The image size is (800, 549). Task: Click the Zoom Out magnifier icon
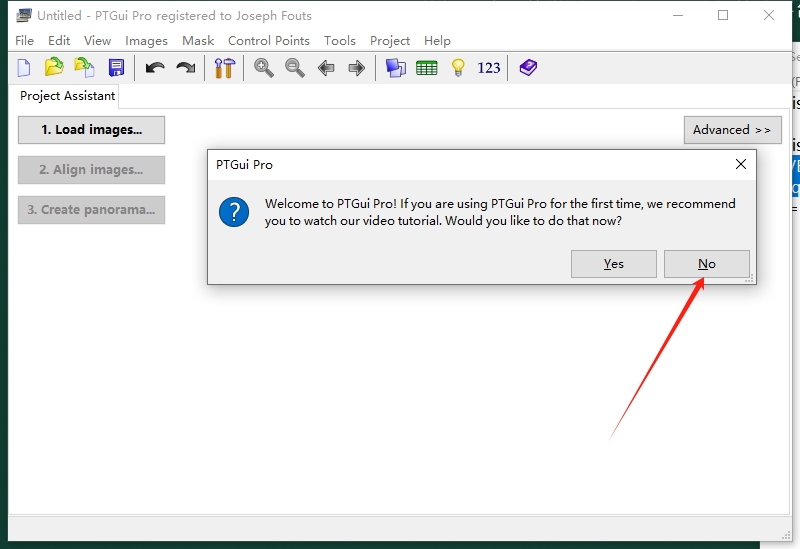(295, 68)
